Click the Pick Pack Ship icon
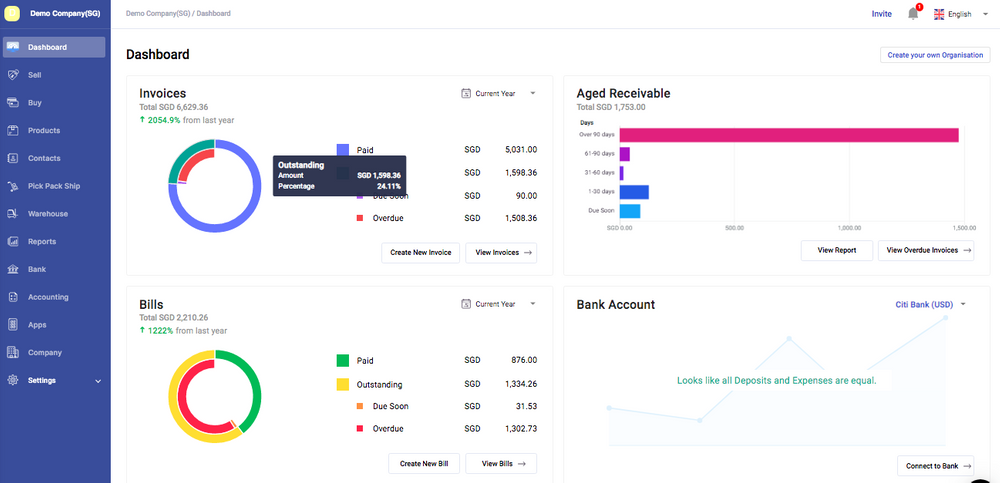1000x483 pixels. pos(13,186)
